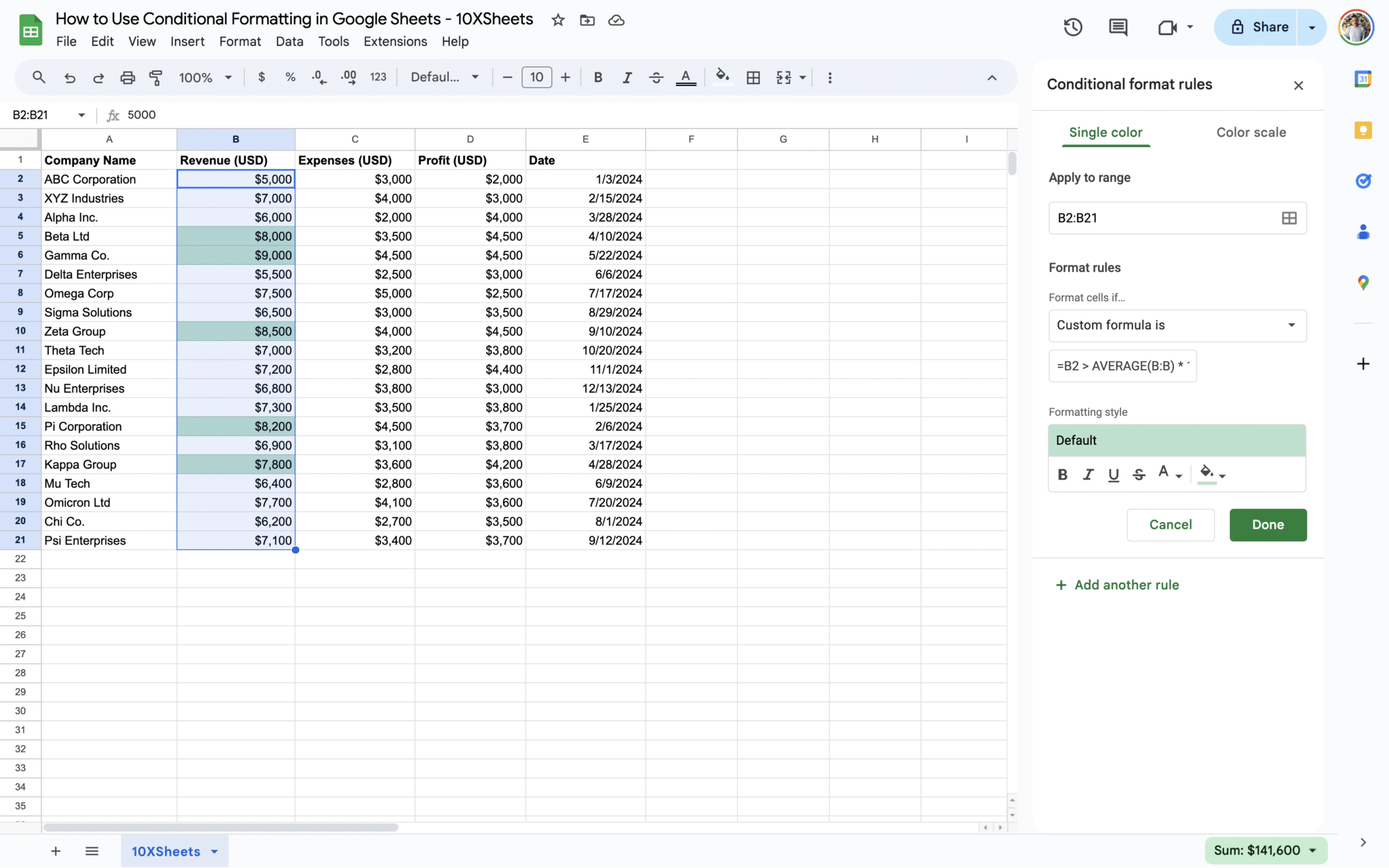Open formatting style fill color picker
The image size is (1389, 868).
[x=1212, y=473]
